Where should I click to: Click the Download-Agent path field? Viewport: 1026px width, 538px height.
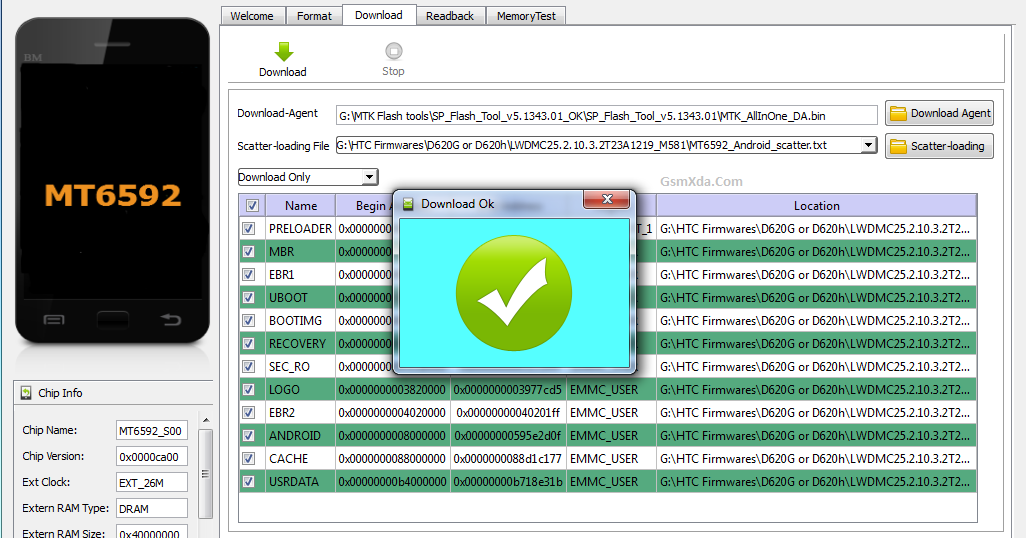(x=607, y=115)
